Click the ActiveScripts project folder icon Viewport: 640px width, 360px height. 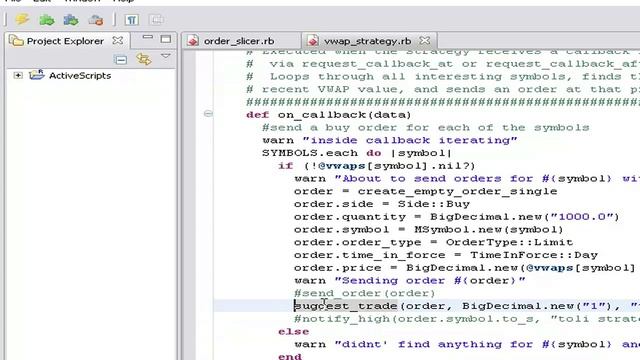36,75
